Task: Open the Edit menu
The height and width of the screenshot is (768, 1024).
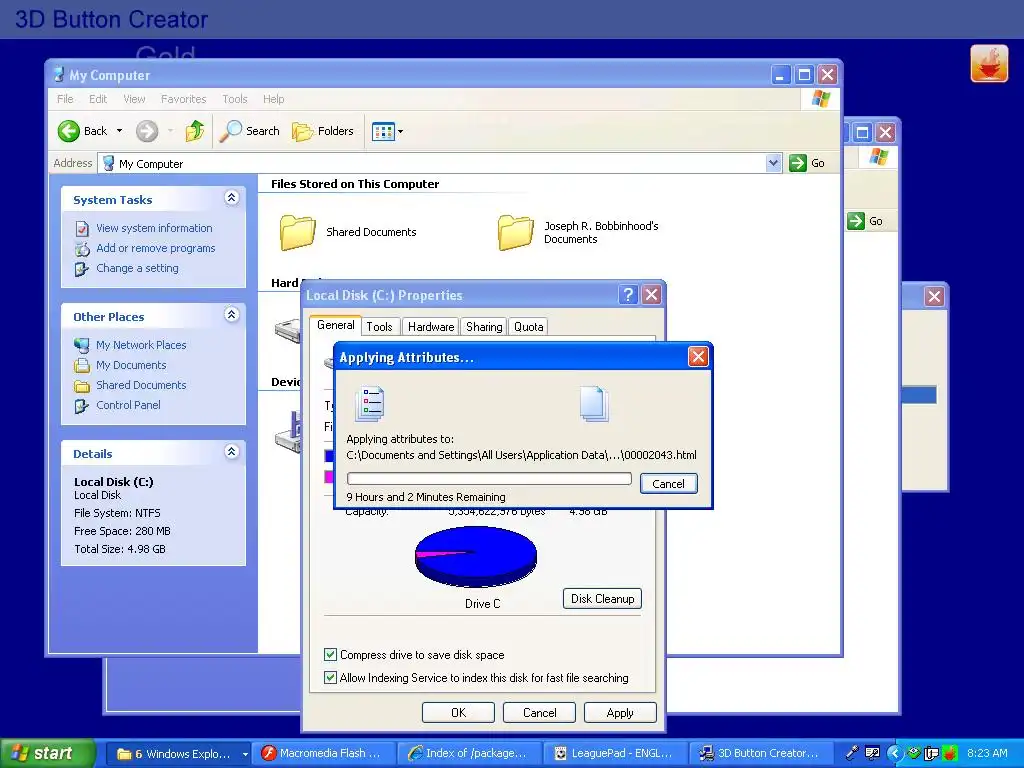Action: point(98,99)
